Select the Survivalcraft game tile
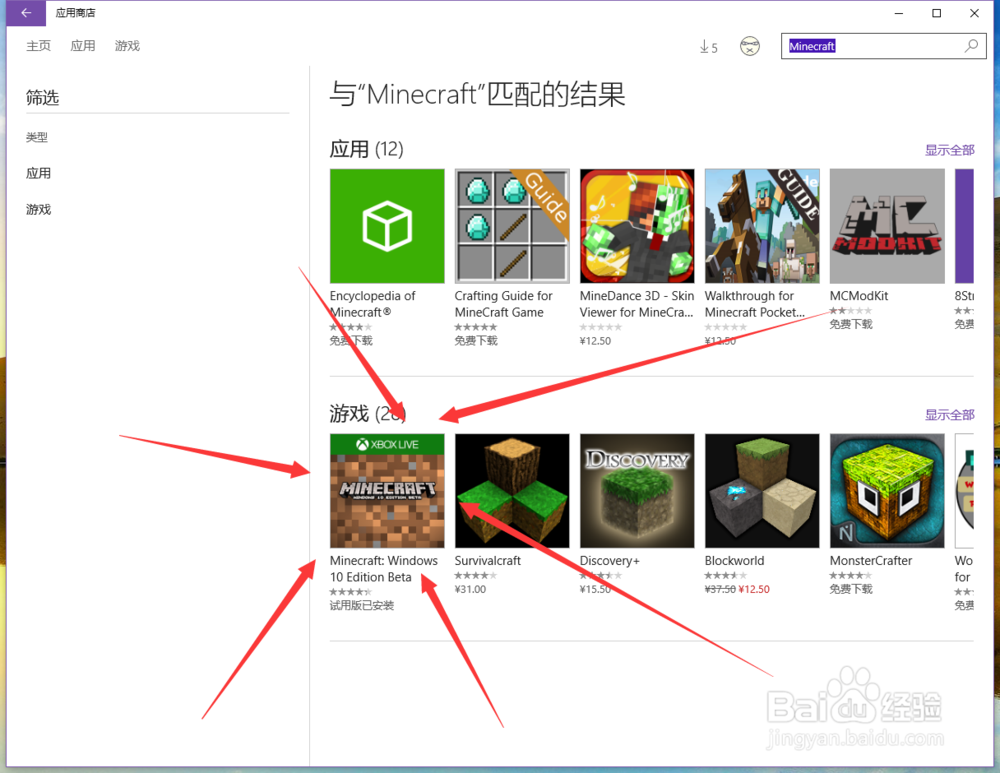 coord(512,490)
